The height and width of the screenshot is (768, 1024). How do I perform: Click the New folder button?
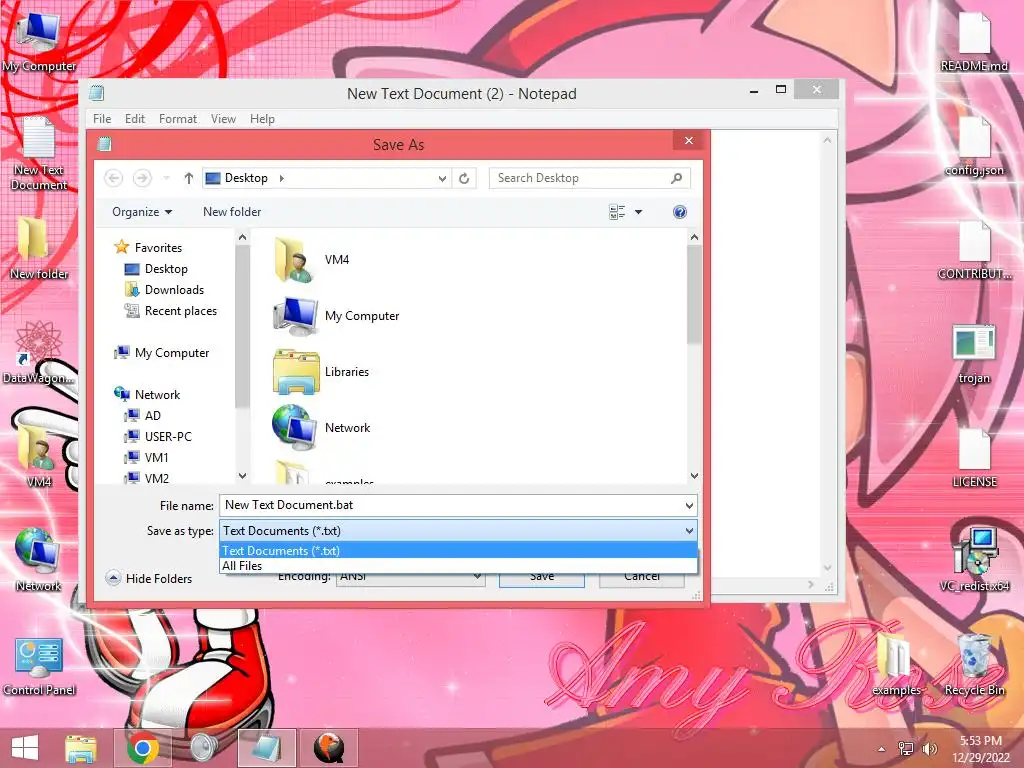232,212
